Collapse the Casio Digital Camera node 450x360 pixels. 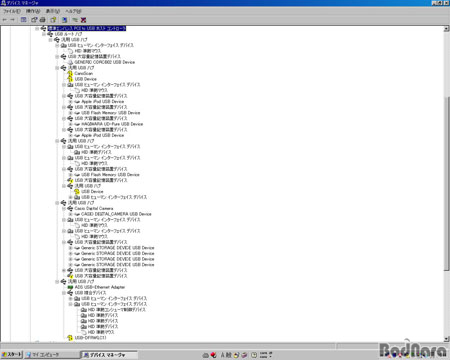pyautogui.click(x=64, y=208)
